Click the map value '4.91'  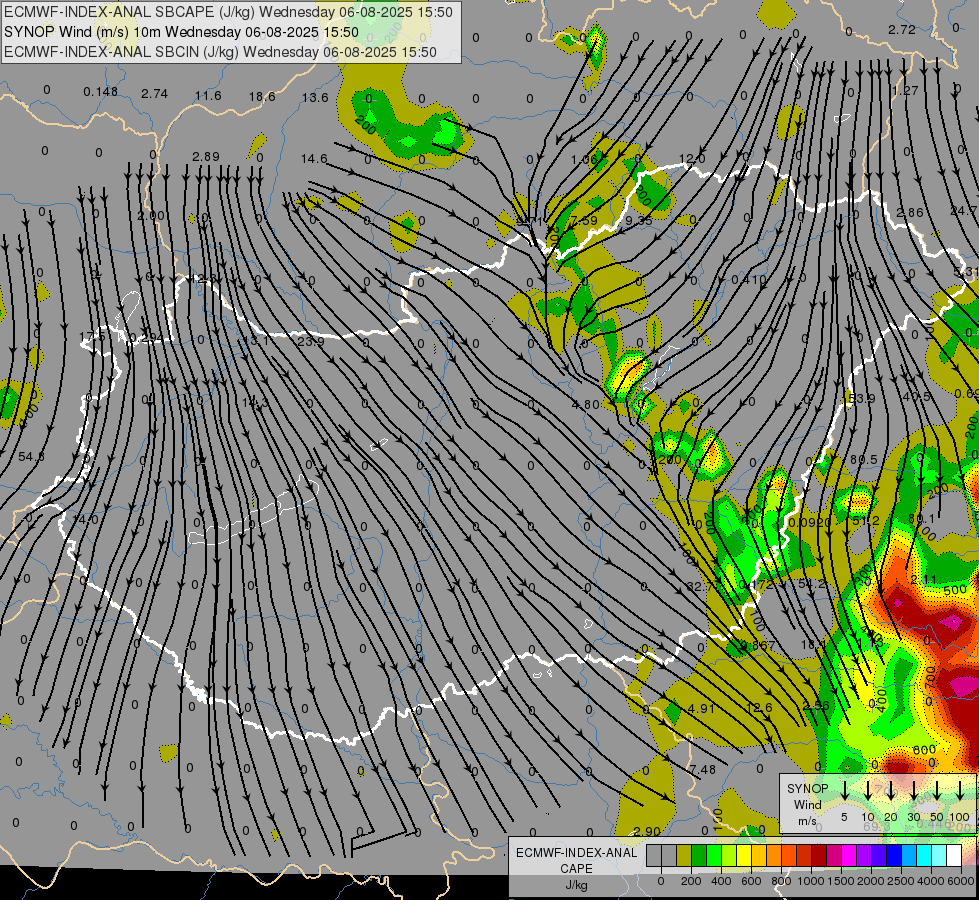point(701,708)
